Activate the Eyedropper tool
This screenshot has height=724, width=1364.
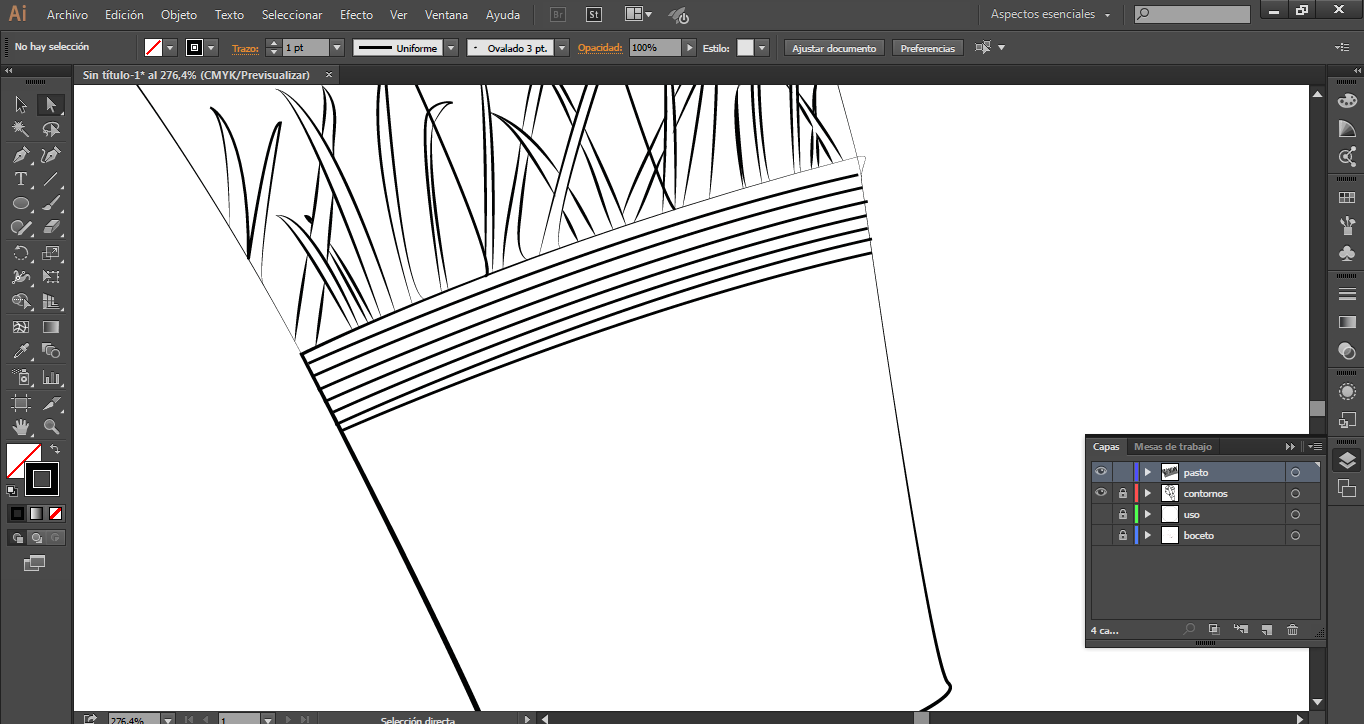[x=20, y=352]
